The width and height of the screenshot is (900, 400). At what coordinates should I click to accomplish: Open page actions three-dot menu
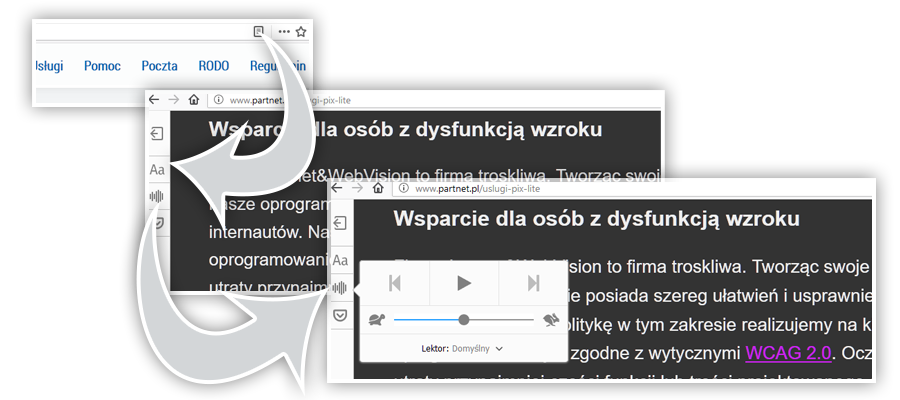[x=284, y=32]
